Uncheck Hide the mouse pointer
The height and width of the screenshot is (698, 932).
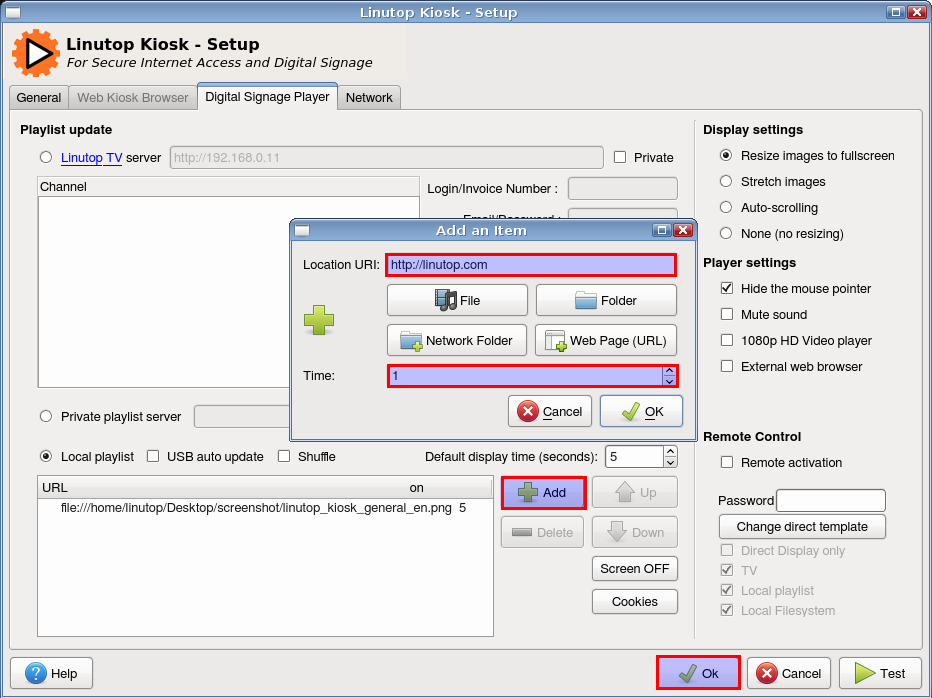click(x=727, y=288)
